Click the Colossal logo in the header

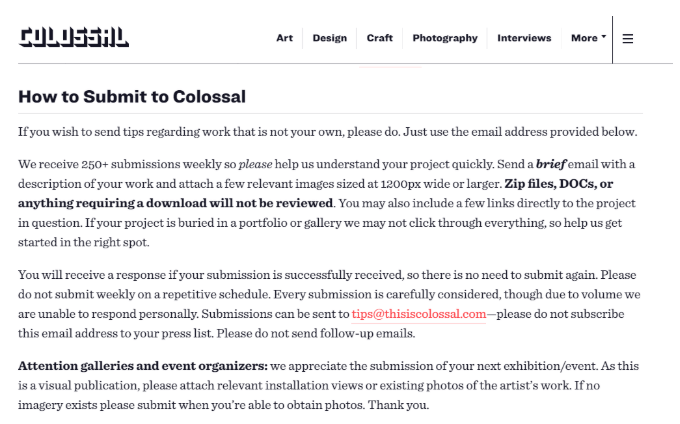73,37
